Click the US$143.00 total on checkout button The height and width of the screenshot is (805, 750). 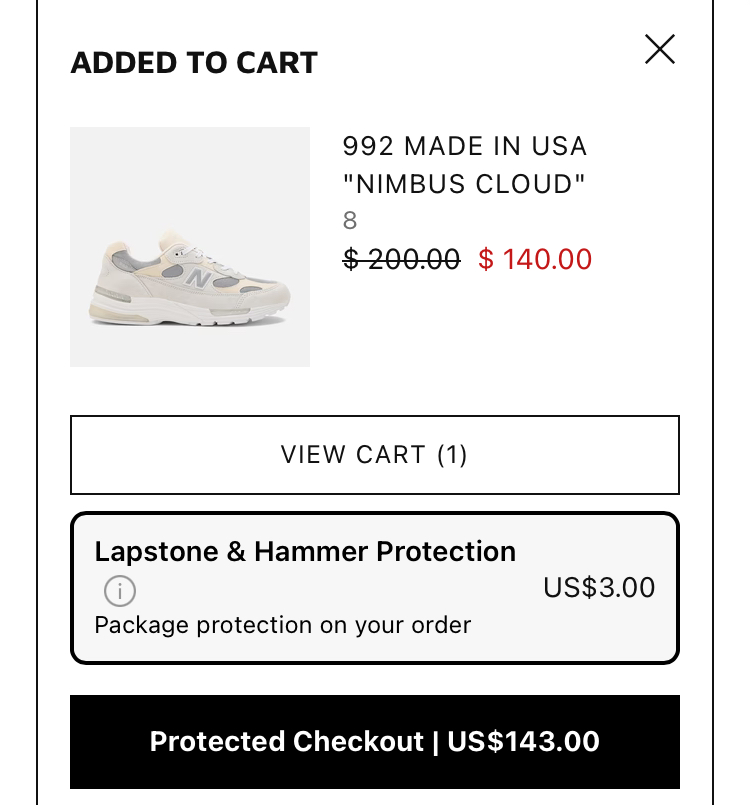point(523,742)
